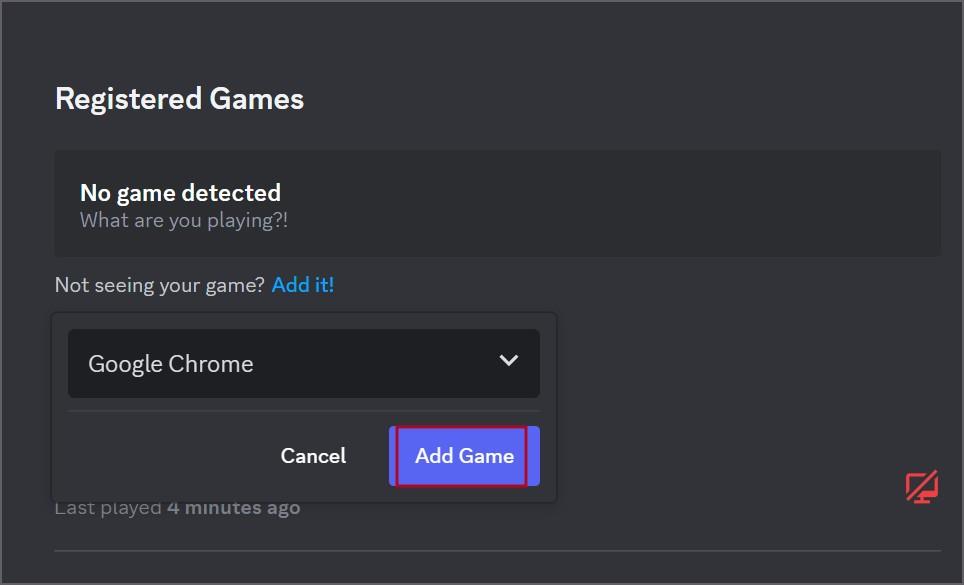Click the horizontal separator below Last played
The height and width of the screenshot is (585, 964).
[497, 551]
